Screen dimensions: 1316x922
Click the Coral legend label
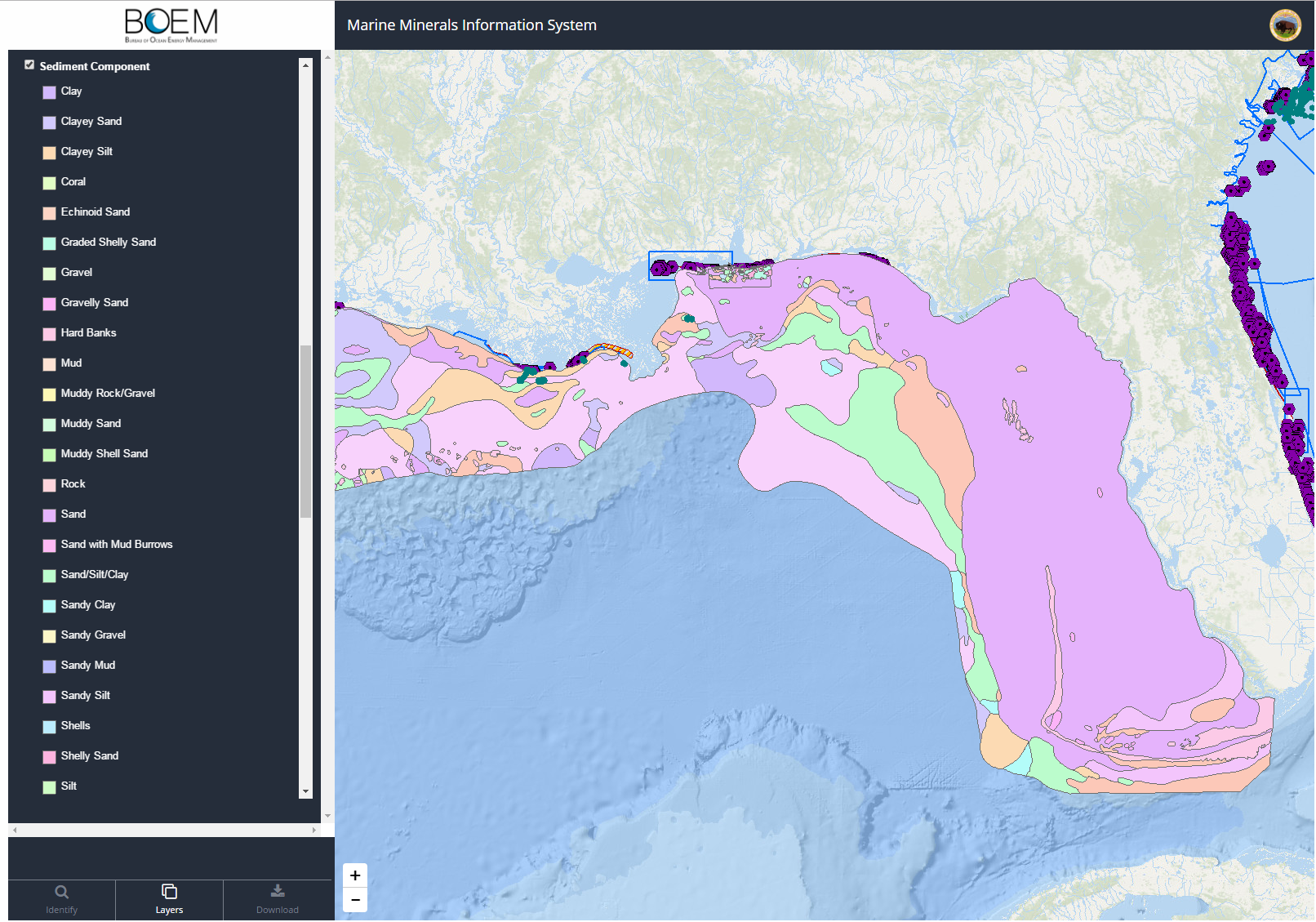(73, 181)
